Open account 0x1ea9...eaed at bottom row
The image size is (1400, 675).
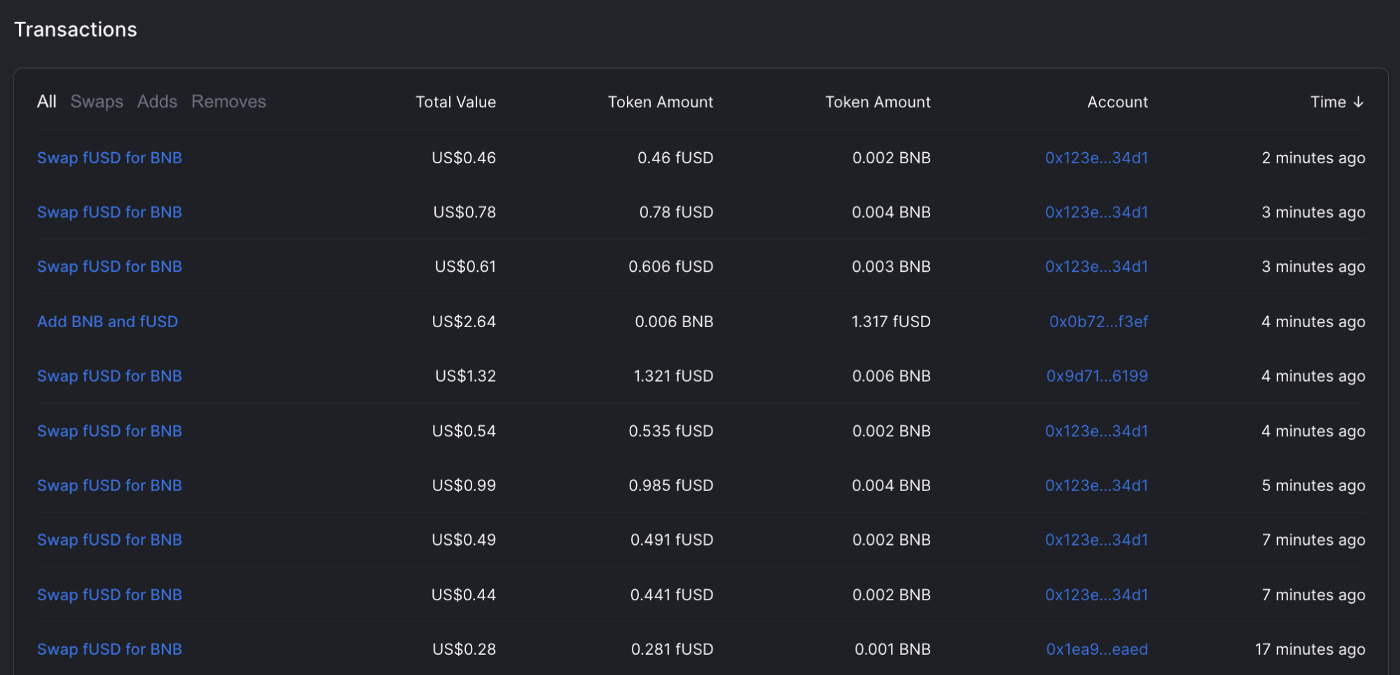pos(1096,648)
